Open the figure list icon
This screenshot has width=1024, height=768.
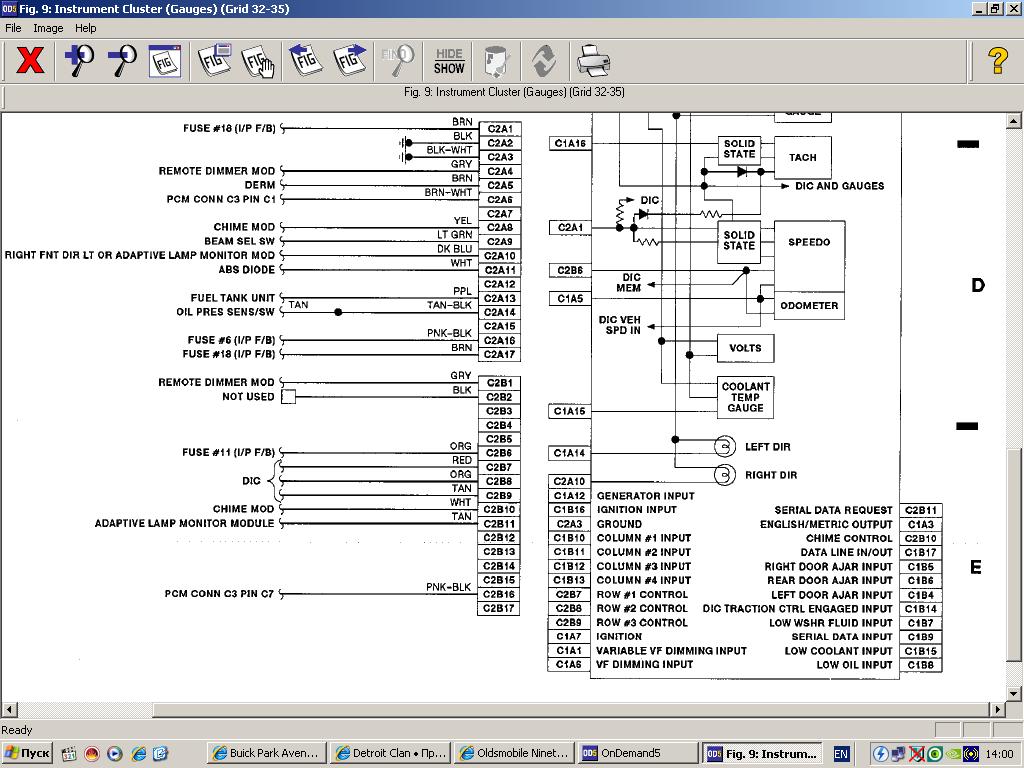tap(214, 61)
